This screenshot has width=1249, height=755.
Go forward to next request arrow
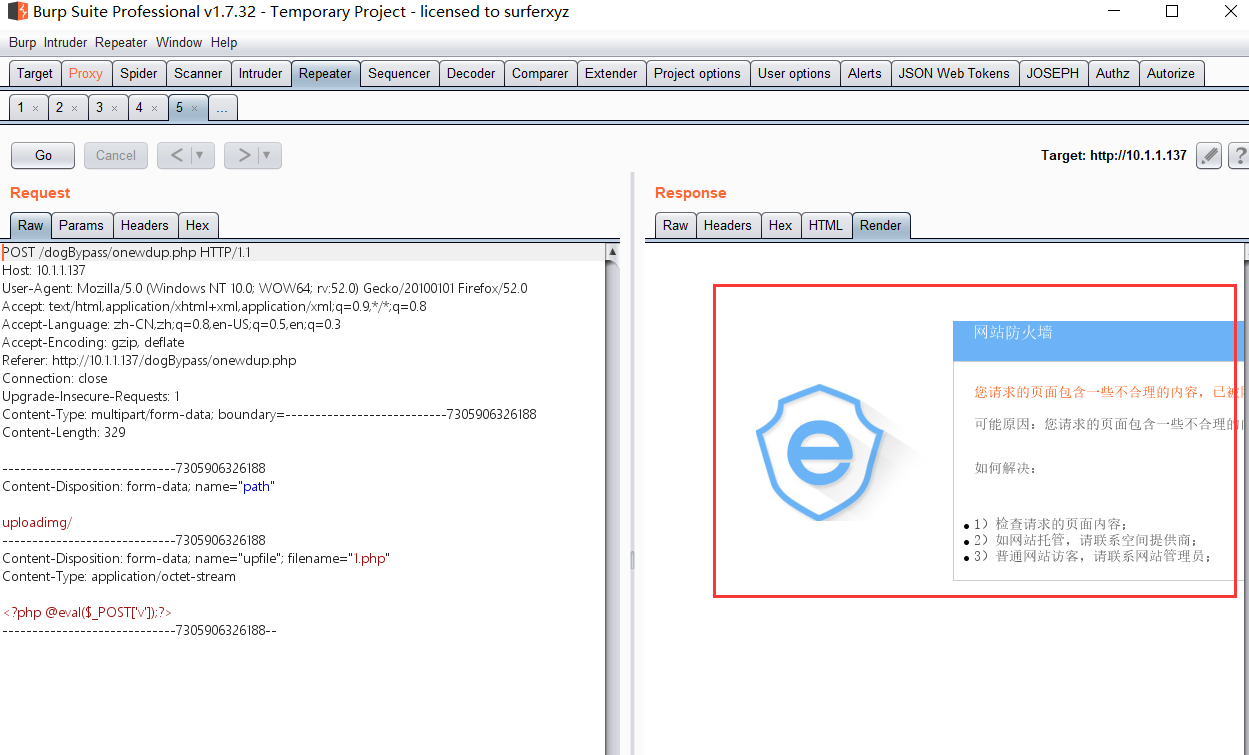pos(243,155)
